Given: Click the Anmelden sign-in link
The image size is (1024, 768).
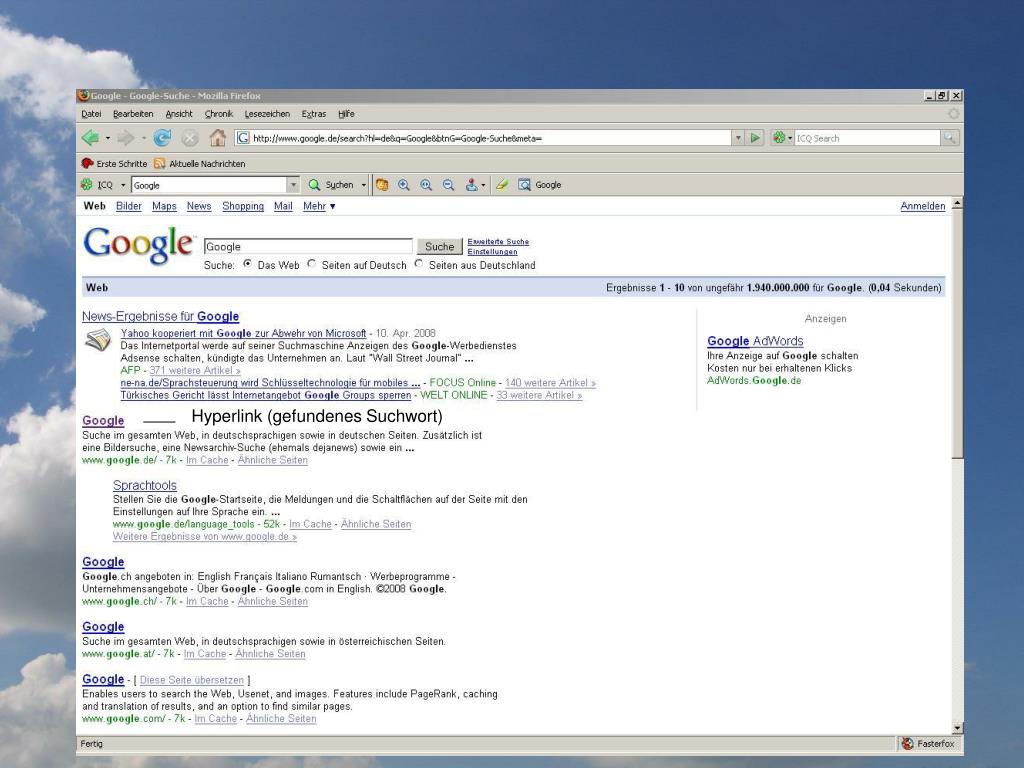Looking at the screenshot, I should [x=923, y=206].
